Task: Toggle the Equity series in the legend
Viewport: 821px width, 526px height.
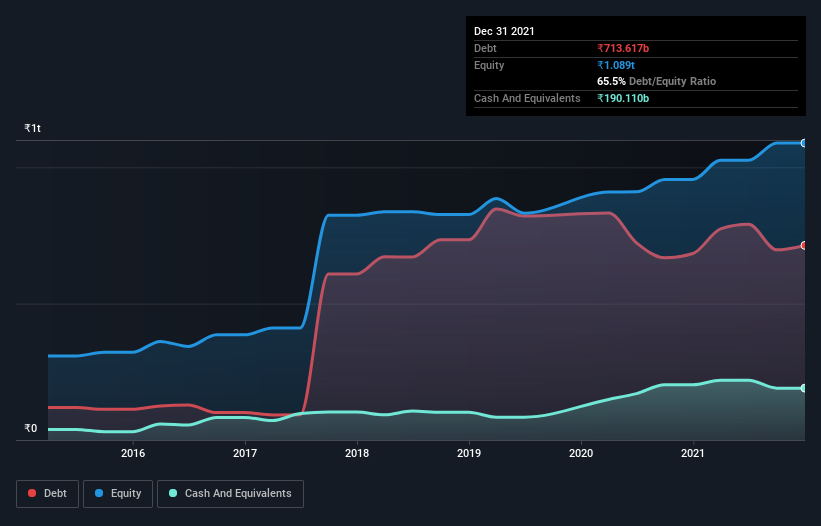Action: (118, 494)
